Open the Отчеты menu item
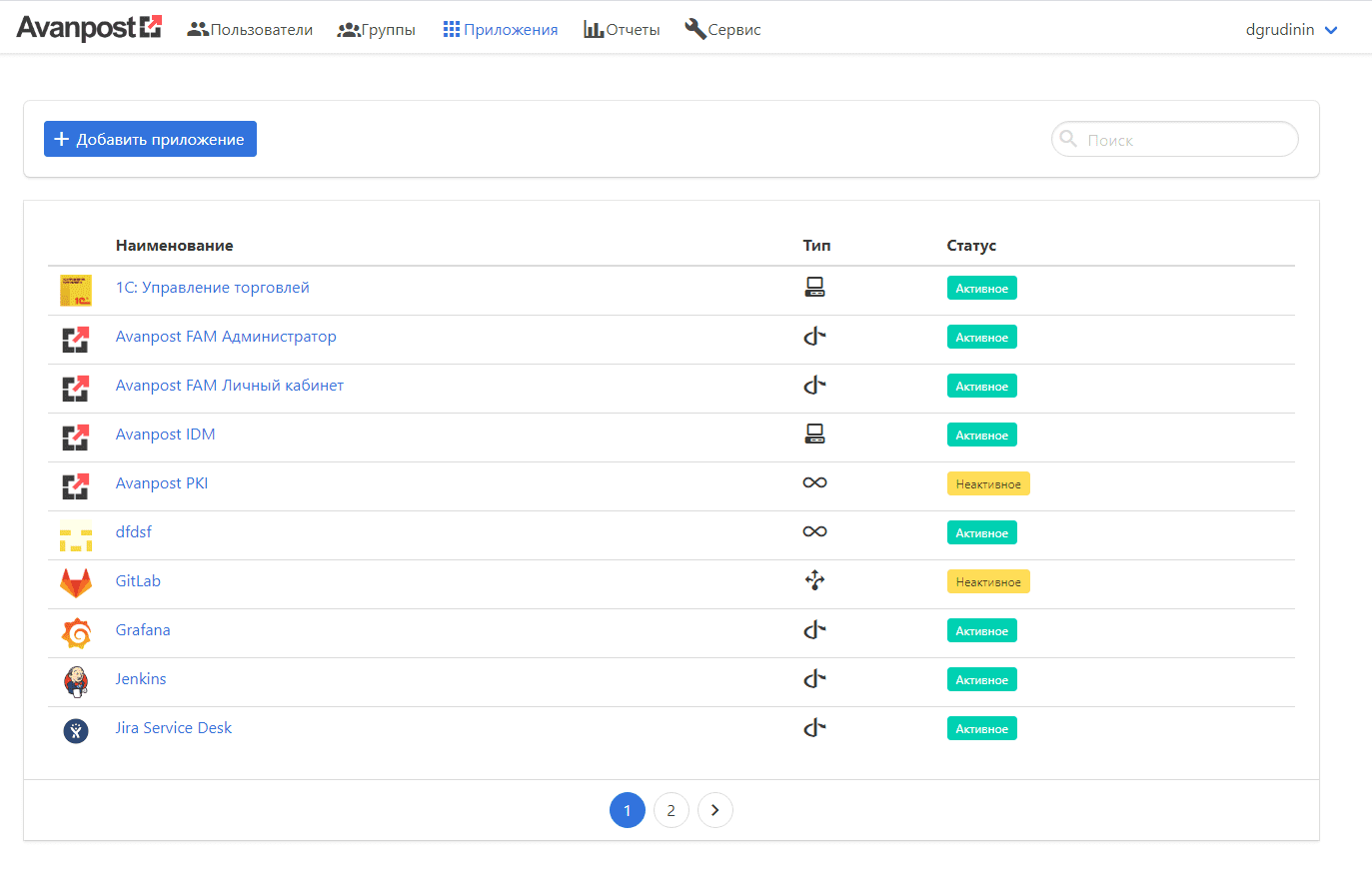The height and width of the screenshot is (883, 1372). pyautogui.click(x=622, y=30)
